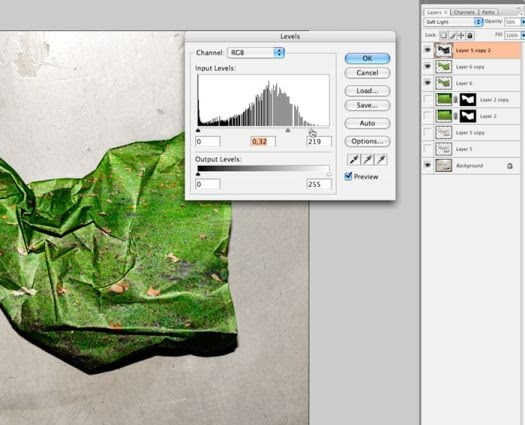Screen dimensions: 525x425
Task: Expand the Opacity slider arrow
Action: coord(523,22)
